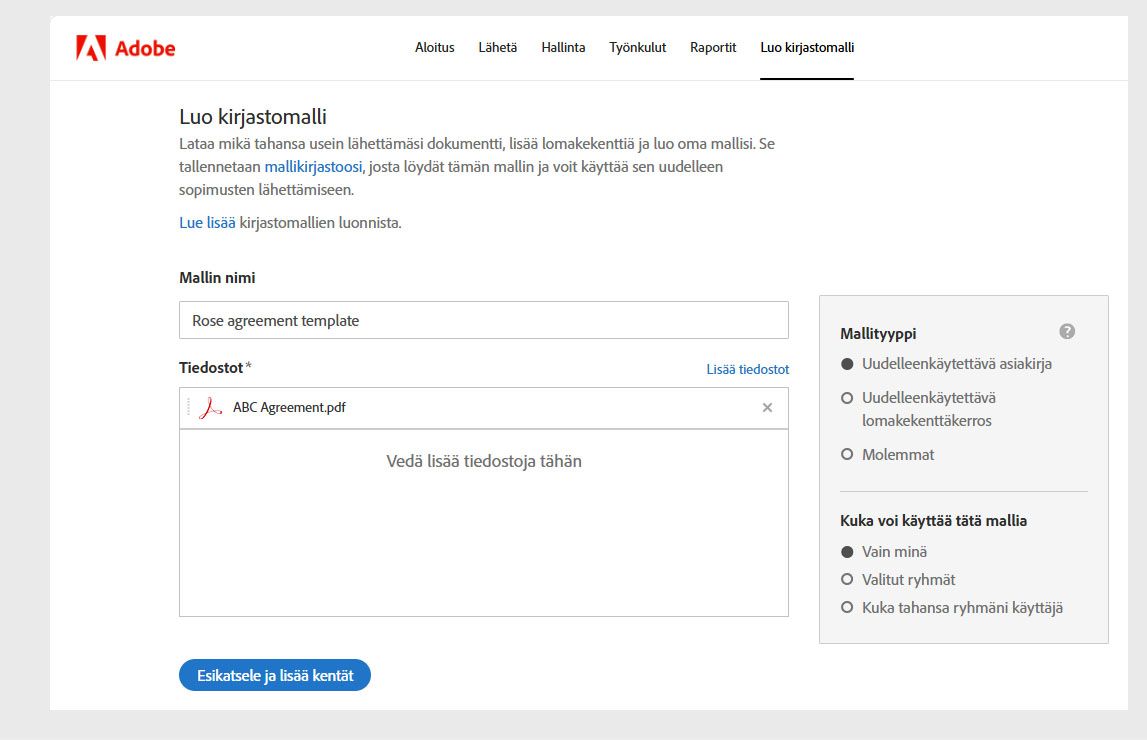Open the Aloitus tab
This screenshot has width=1147, height=740.
[x=435, y=48]
